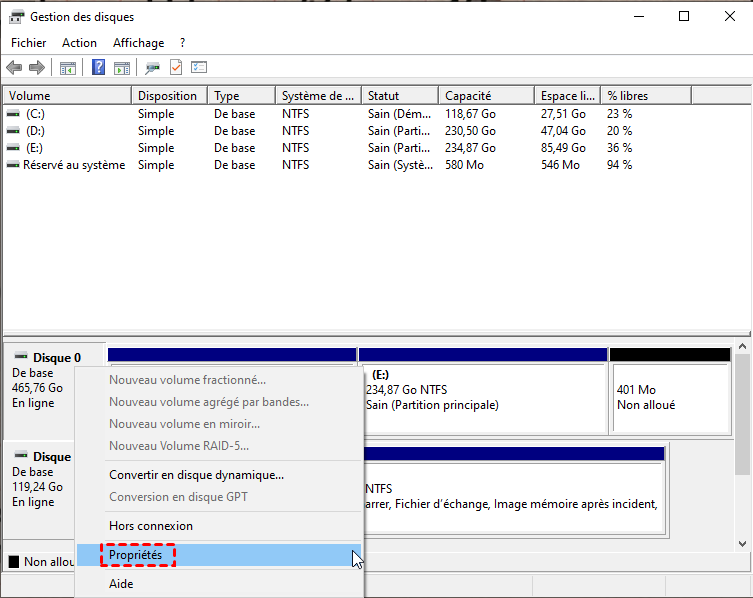Open the Fichier menu
The width and height of the screenshot is (753, 598).
pyautogui.click(x=28, y=43)
